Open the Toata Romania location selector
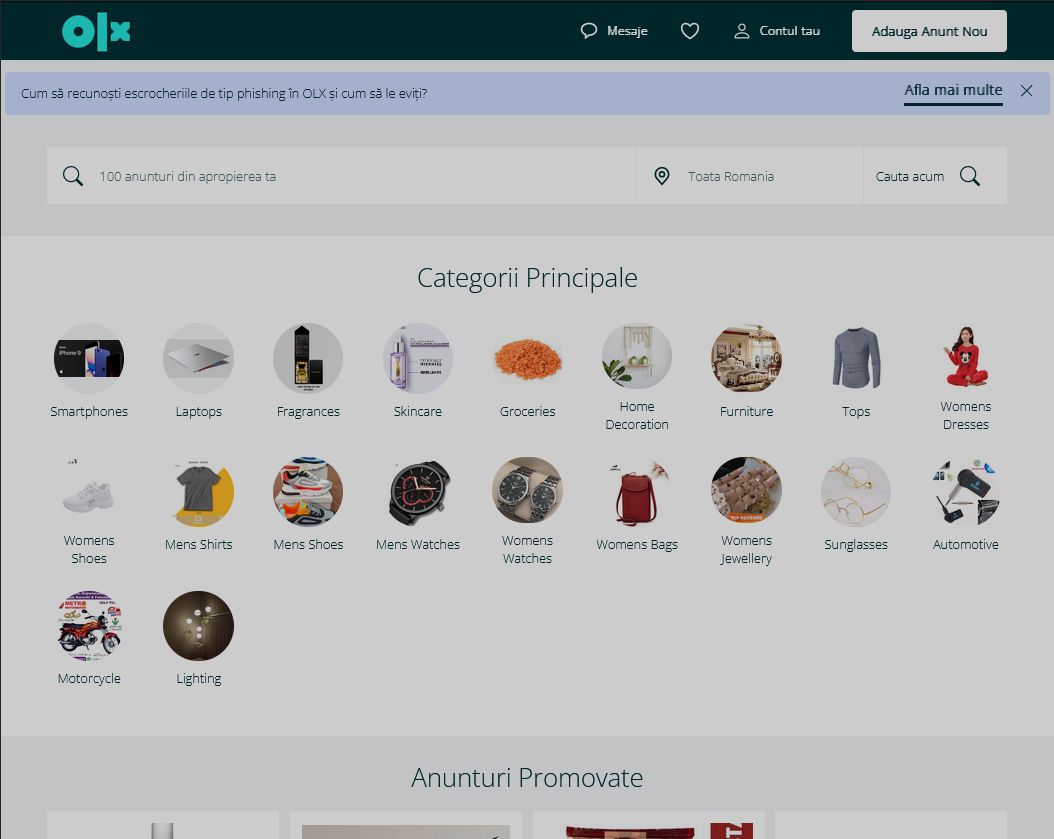 750,176
